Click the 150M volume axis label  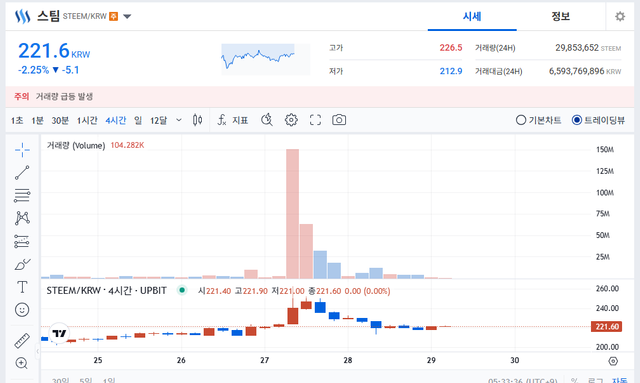pyautogui.click(x=605, y=149)
